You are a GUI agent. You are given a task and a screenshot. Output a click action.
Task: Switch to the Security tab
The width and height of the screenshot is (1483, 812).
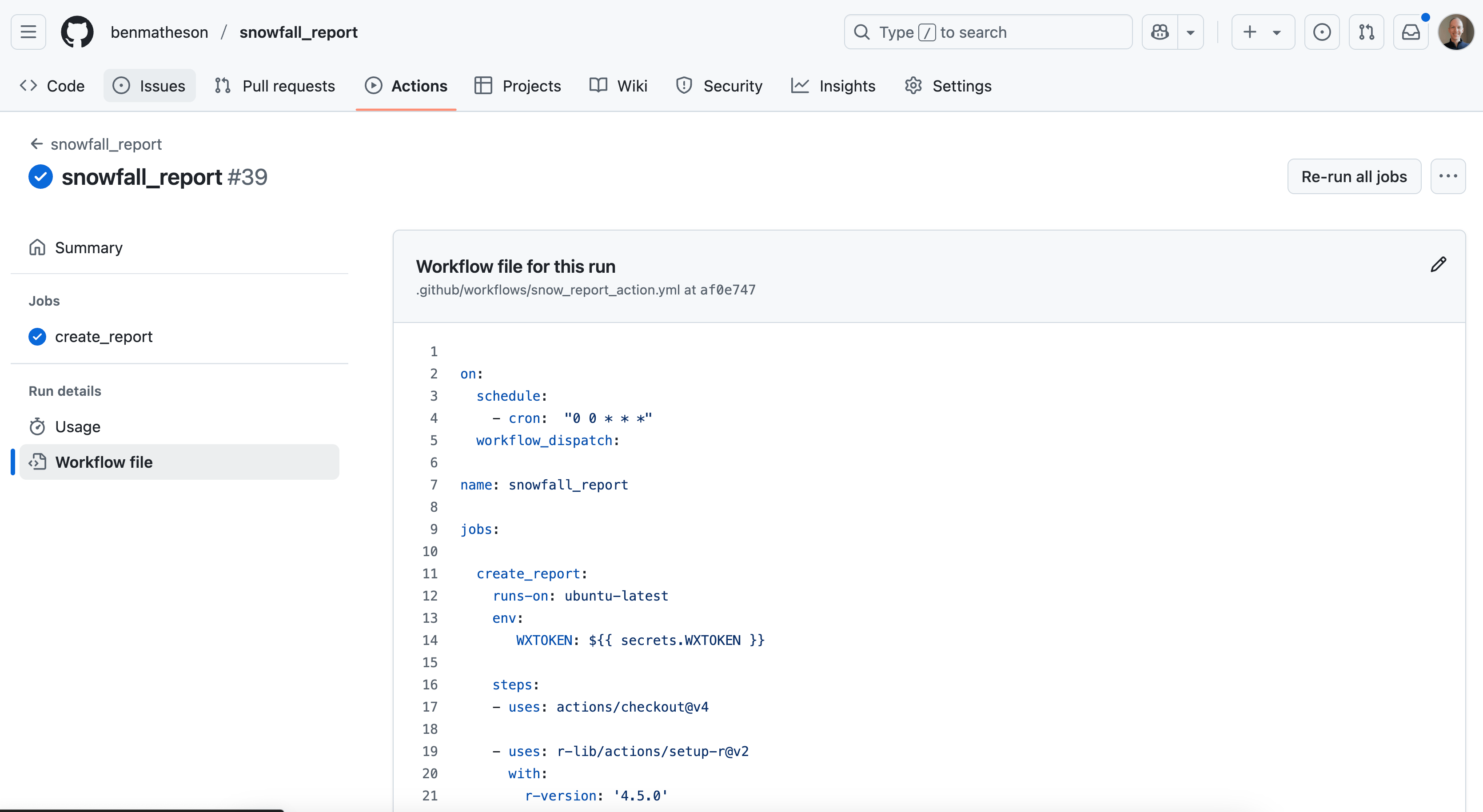click(x=720, y=86)
